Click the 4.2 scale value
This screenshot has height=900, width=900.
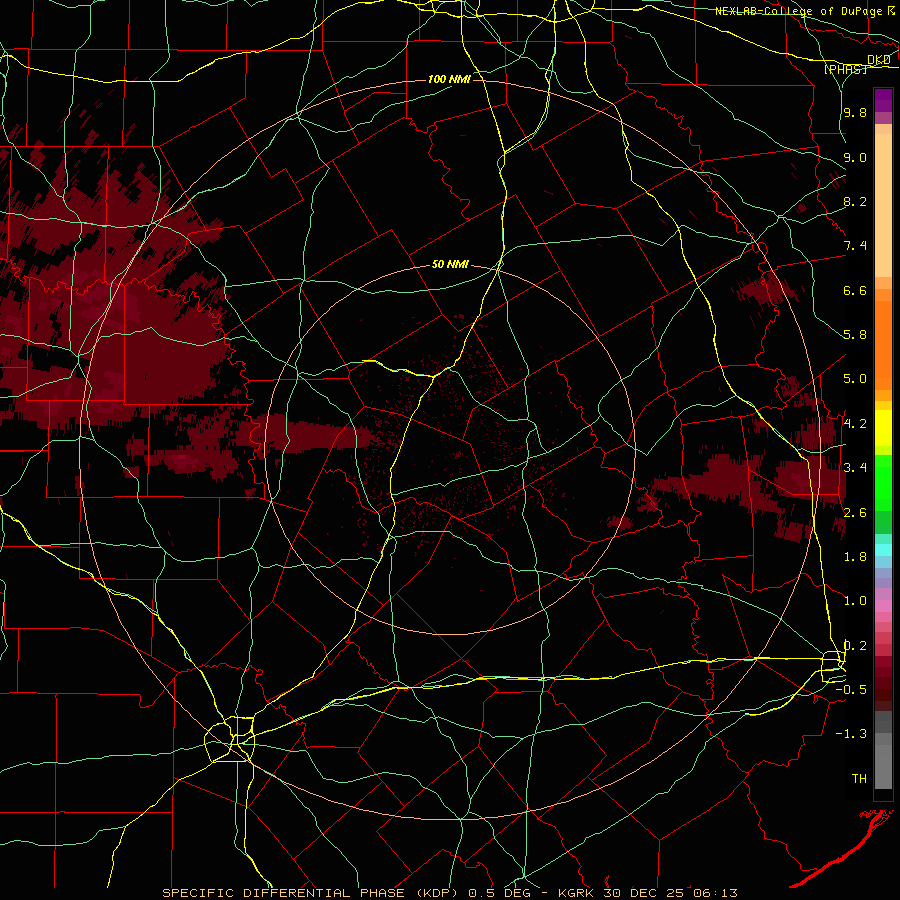point(855,424)
